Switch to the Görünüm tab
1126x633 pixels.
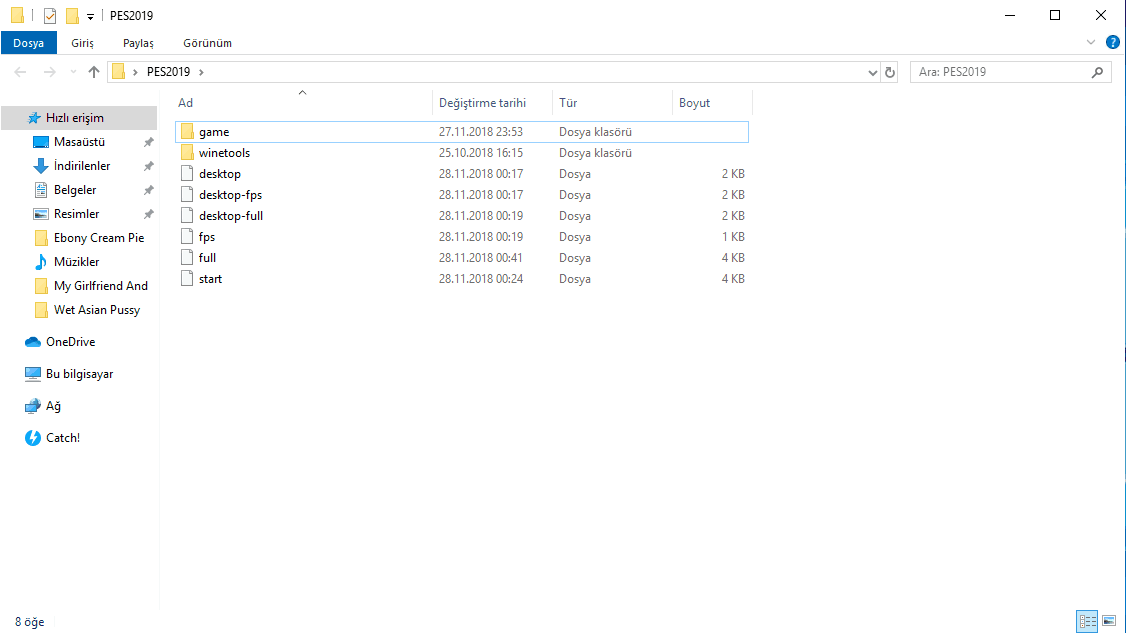(x=207, y=43)
